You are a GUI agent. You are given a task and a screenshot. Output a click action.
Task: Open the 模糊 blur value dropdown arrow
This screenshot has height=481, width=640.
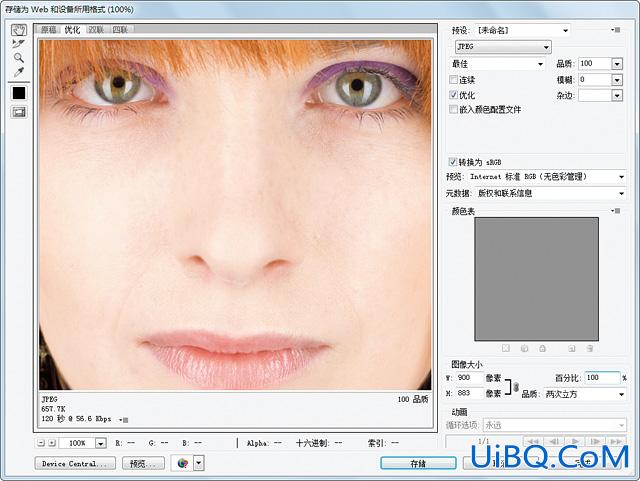pos(617,80)
